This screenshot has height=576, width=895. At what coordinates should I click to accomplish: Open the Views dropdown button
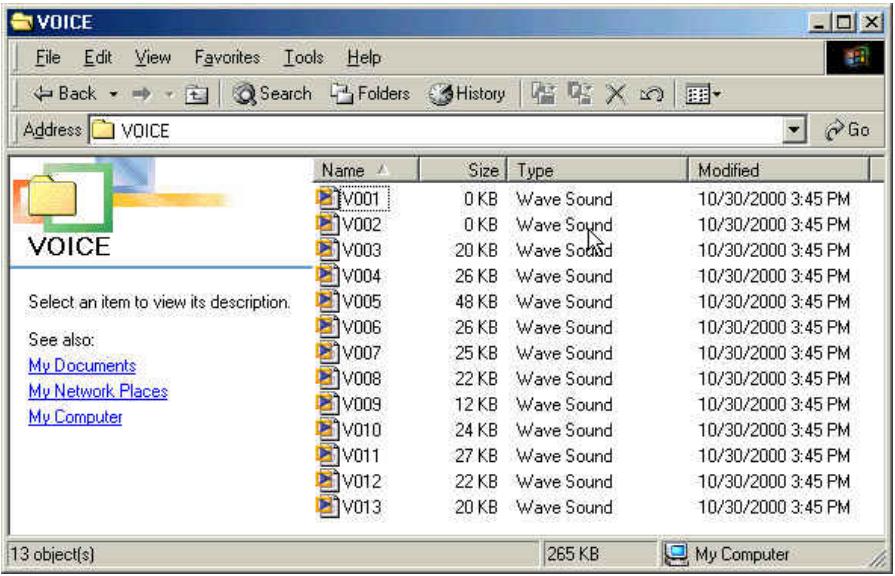coord(703,94)
